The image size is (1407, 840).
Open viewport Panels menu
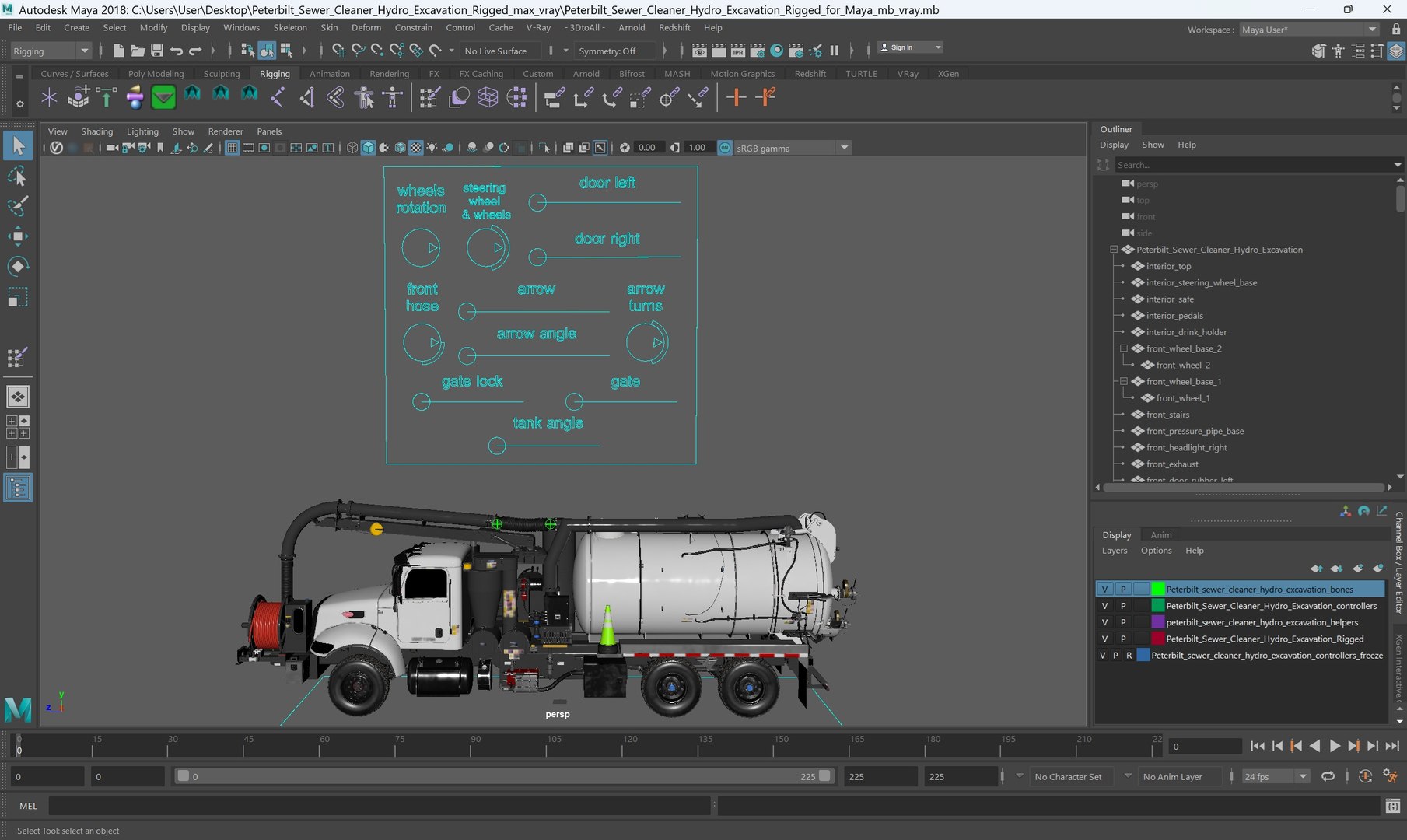pos(269,131)
